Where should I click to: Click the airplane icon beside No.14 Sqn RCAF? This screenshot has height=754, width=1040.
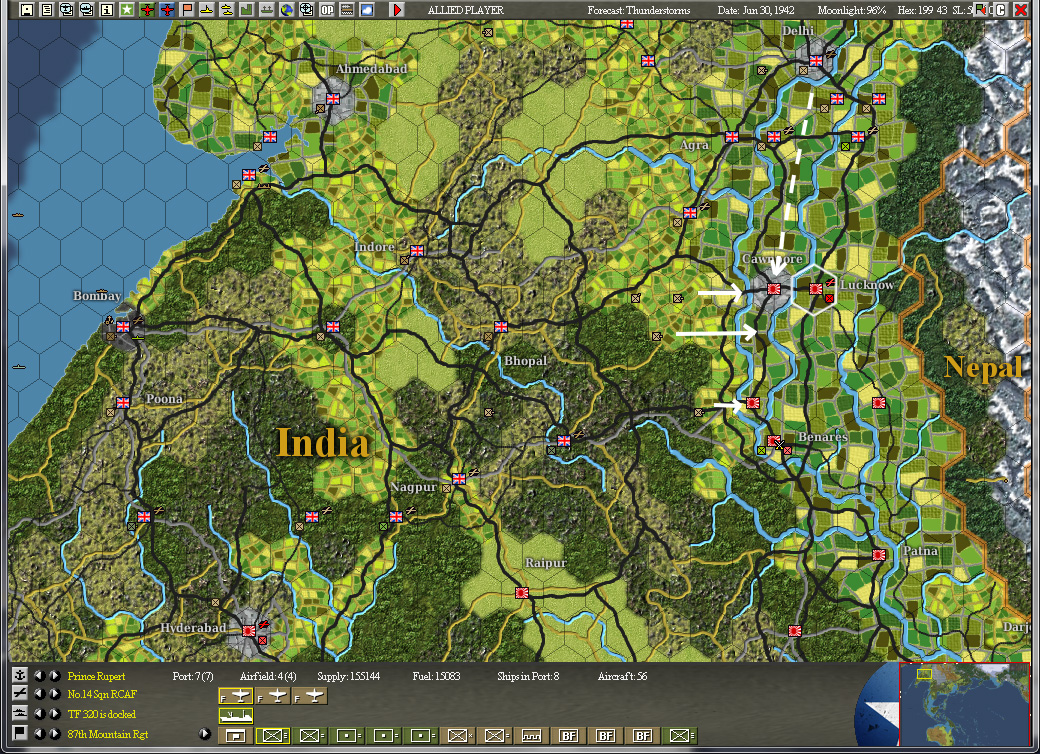tap(20, 694)
